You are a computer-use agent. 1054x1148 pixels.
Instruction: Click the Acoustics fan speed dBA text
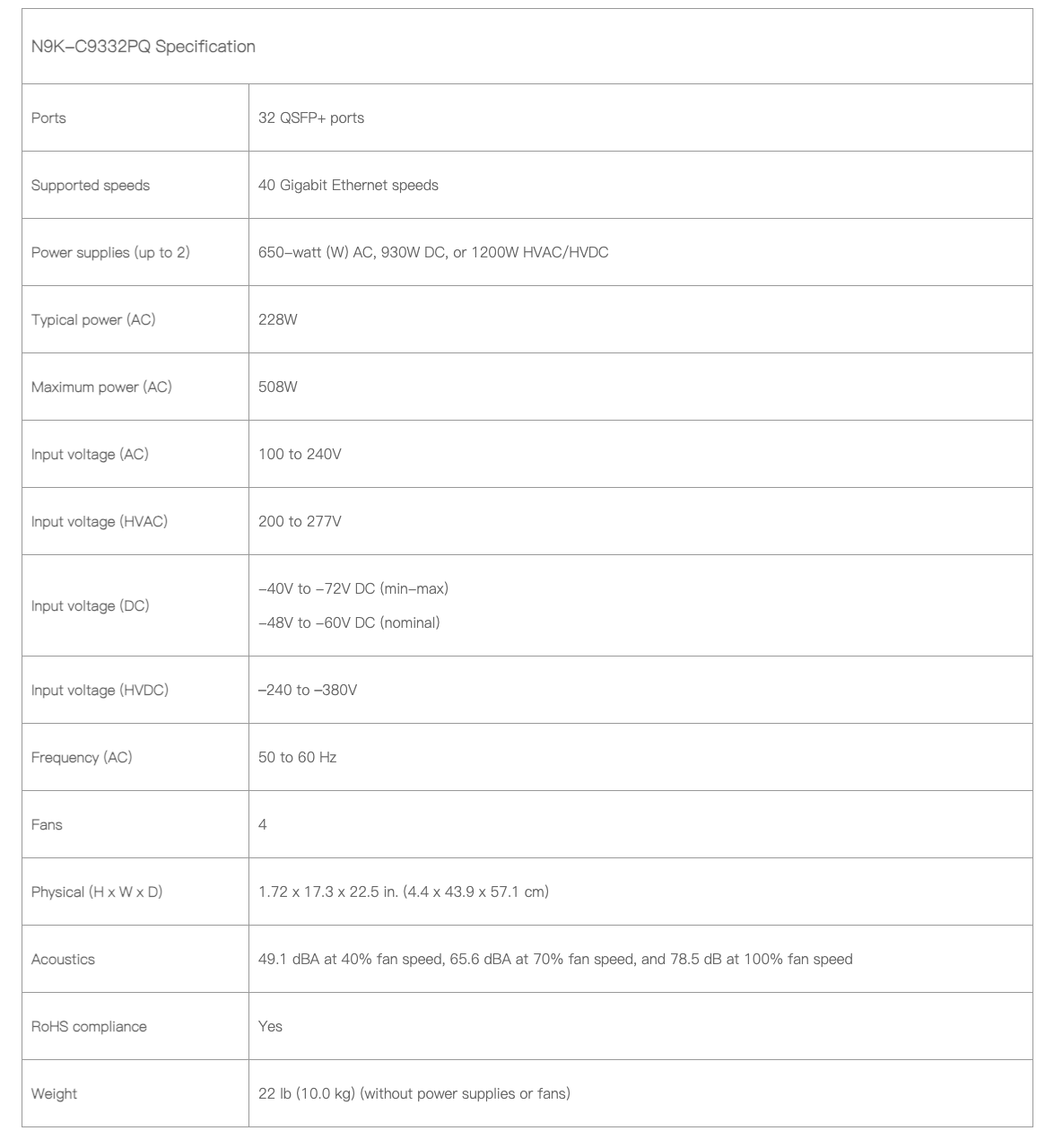[x=555, y=959]
